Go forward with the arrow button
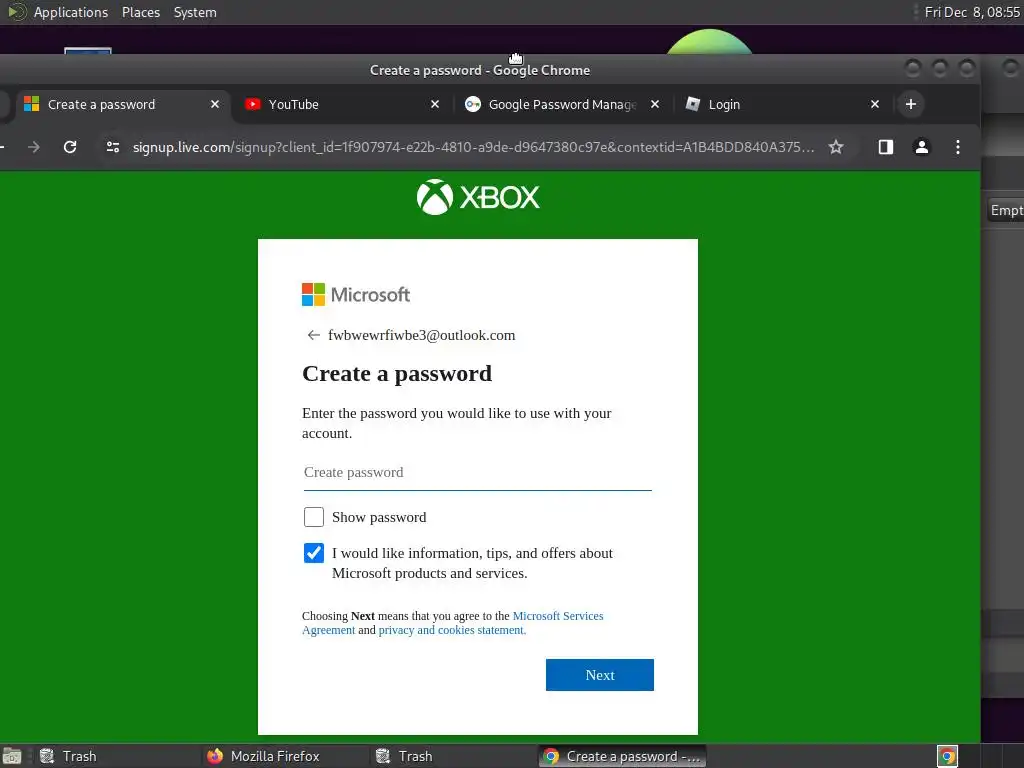 tap(33, 147)
